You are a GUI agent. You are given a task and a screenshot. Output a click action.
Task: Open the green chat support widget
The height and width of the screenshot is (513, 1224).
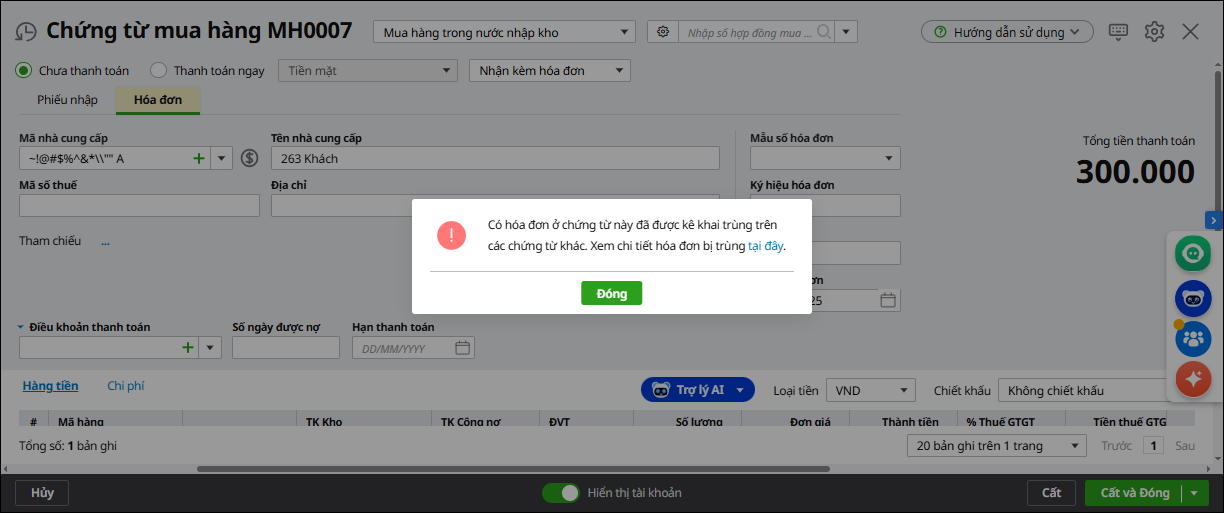pos(1193,253)
